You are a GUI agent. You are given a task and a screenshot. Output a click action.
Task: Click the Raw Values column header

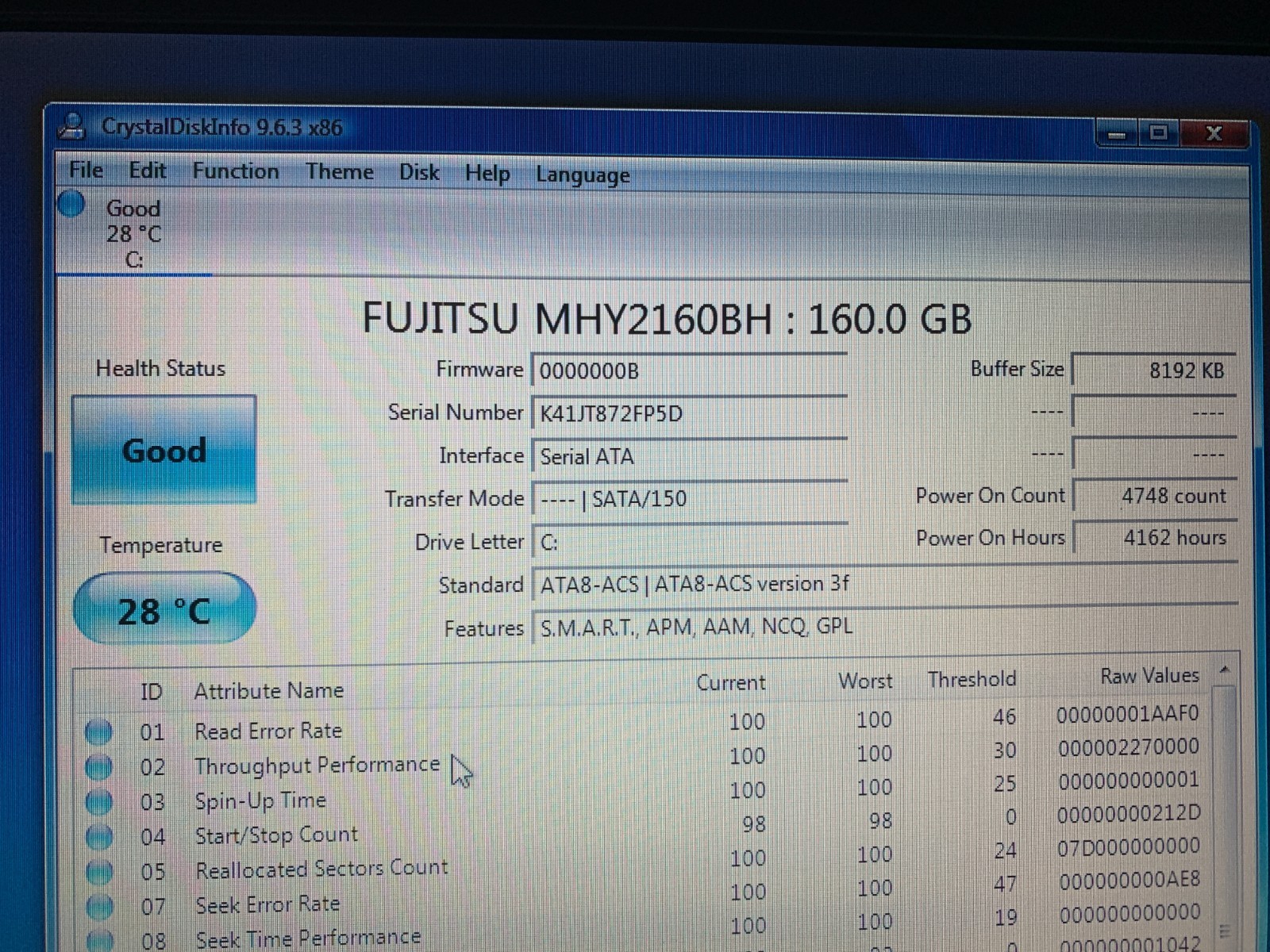click(x=1149, y=676)
